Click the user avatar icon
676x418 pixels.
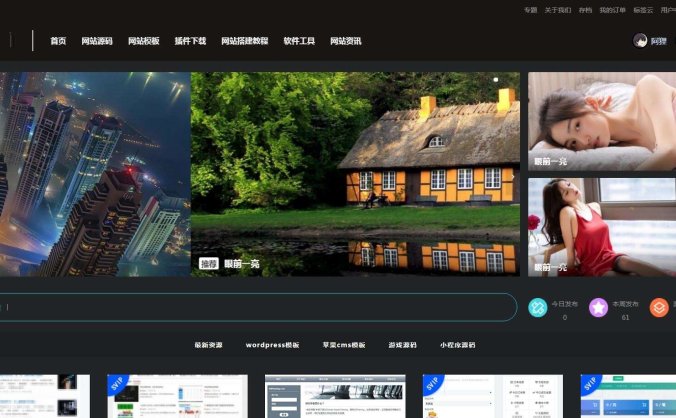(x=640, y=41)
